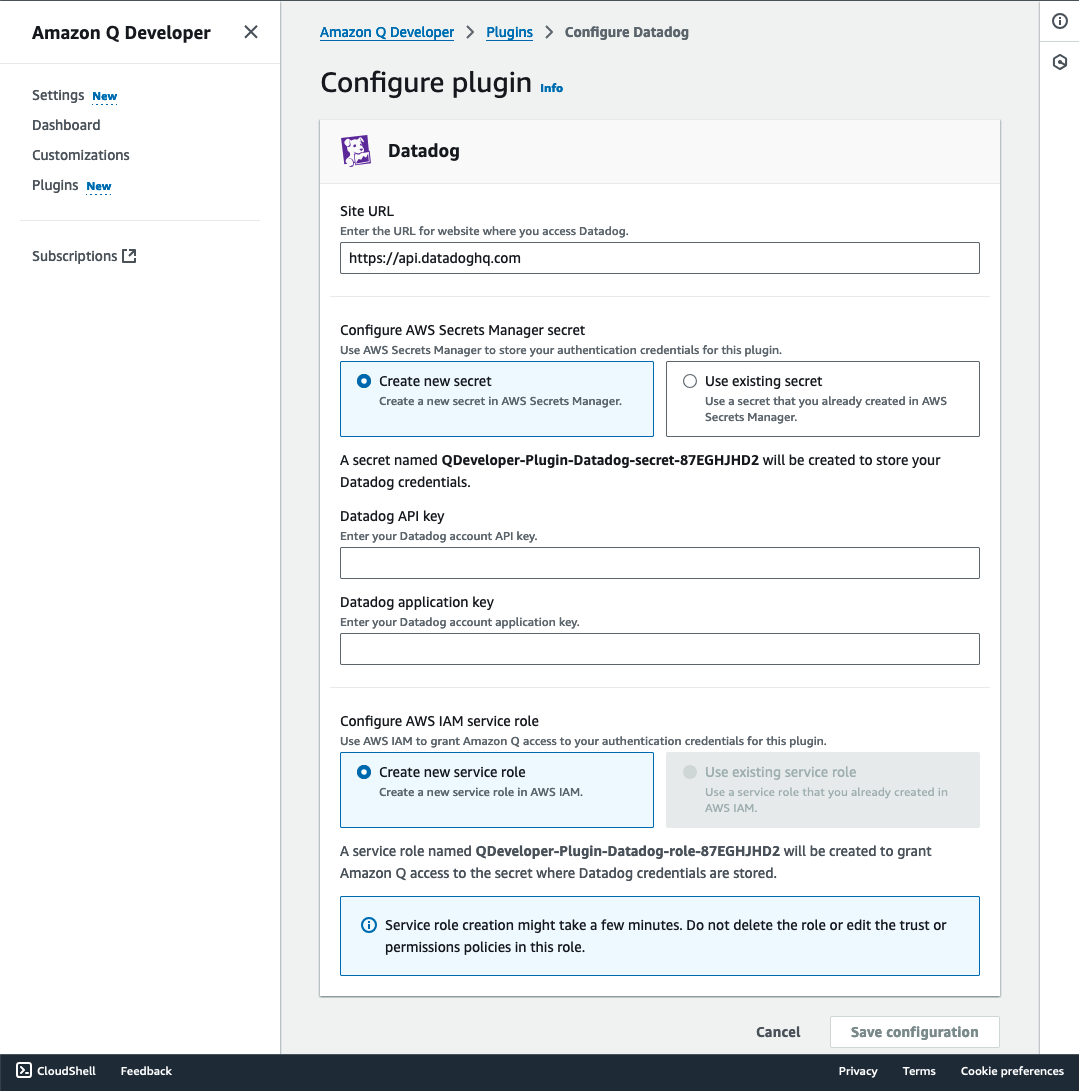Open the Privacy footer link
The width and height of the screenshot is (1079, 1091).
coord(858,1071)
